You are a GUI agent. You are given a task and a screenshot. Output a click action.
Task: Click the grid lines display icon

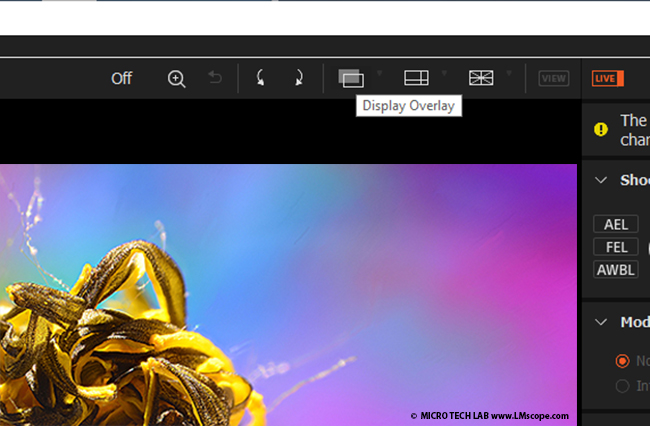[x=481, y=78]
